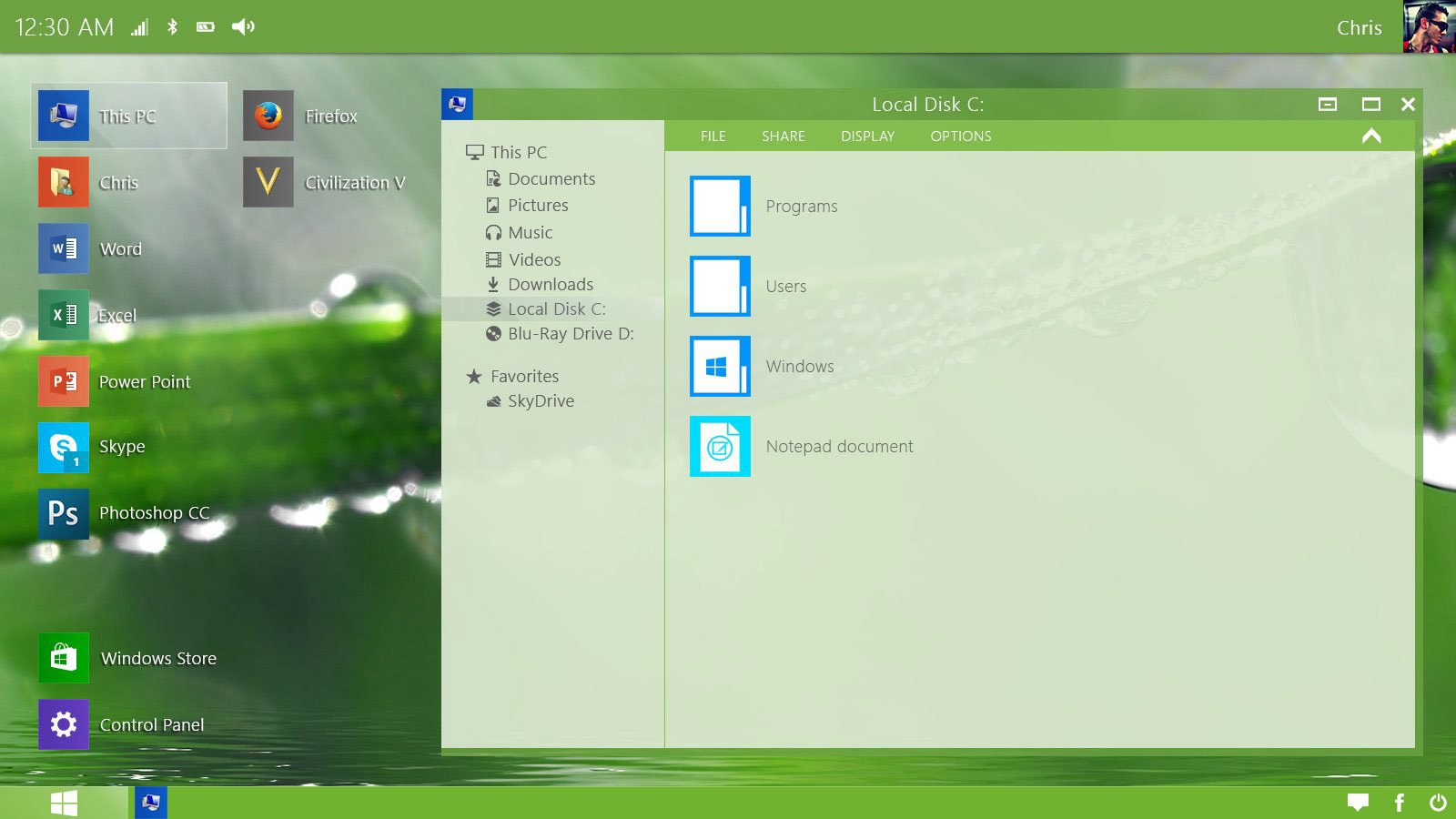Open the Windows folder icon
Screen dimensions: 1456x819
720,366
